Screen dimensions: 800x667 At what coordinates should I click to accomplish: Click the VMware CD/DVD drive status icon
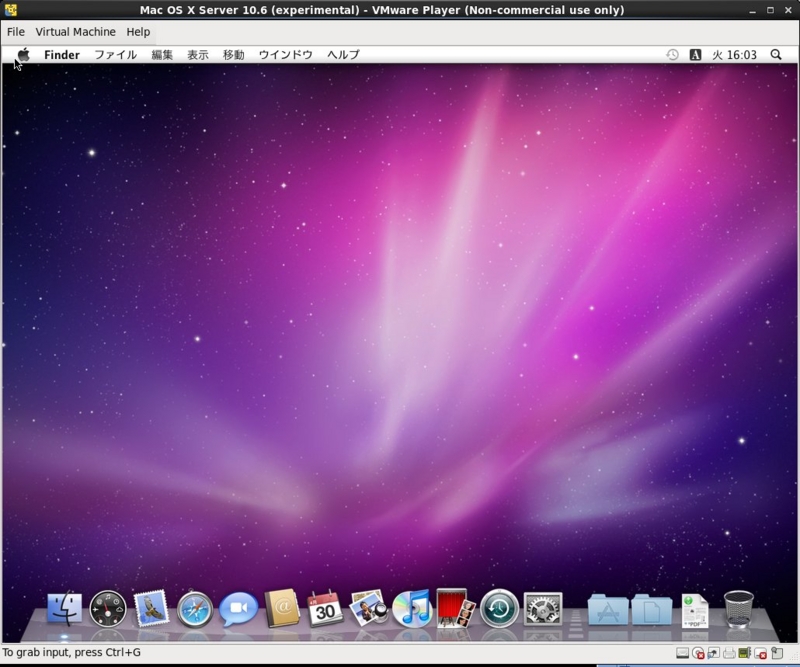pyautogui.click(x=698, y=653)
